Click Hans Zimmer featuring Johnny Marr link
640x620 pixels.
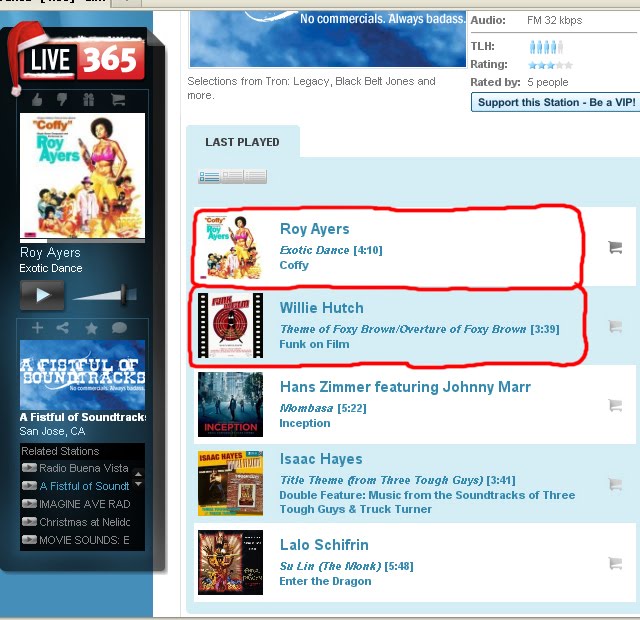[x=405, y=387]
